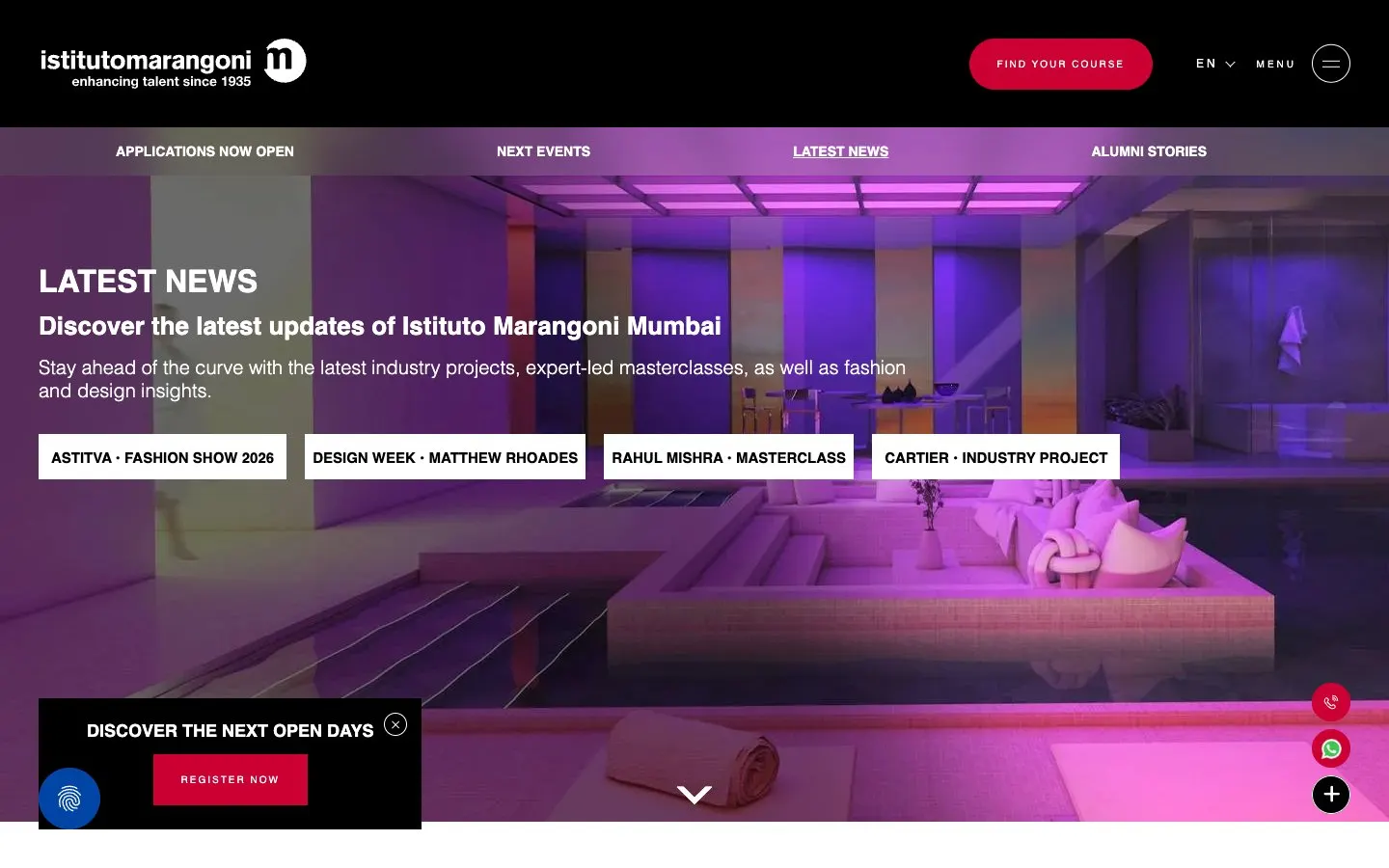1389x868 pixels.
Task: Select the Latest News tab
Action: (840, 151)
